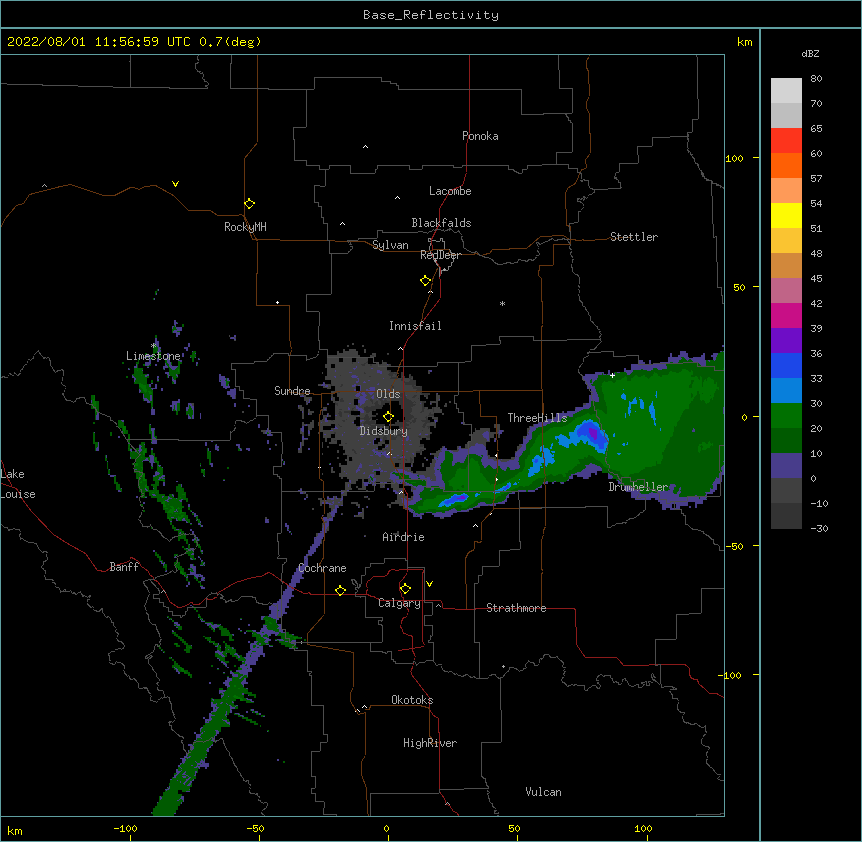Select the dBZ legend heading
Image resolution: width=862 pixels, height=842 pixels.
click(810, 53)
